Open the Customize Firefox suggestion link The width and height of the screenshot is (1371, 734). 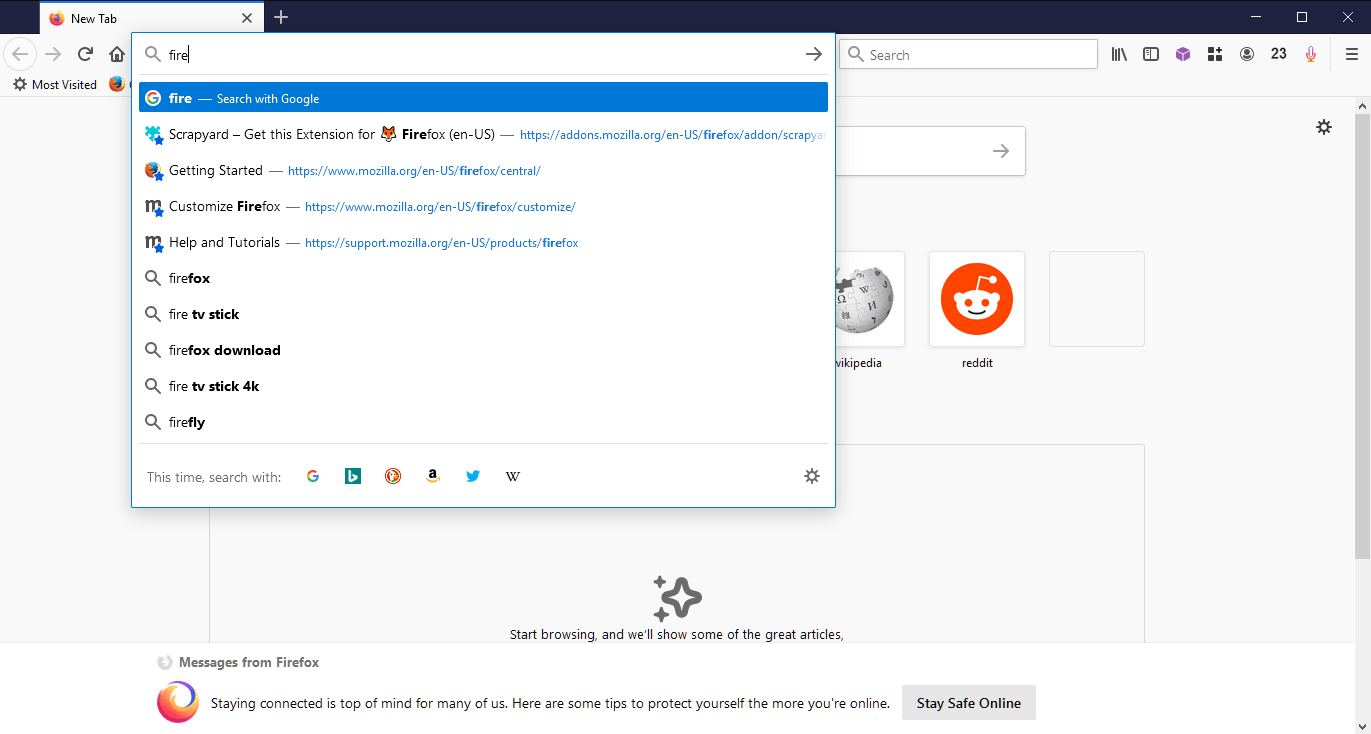tap(360, 206)
